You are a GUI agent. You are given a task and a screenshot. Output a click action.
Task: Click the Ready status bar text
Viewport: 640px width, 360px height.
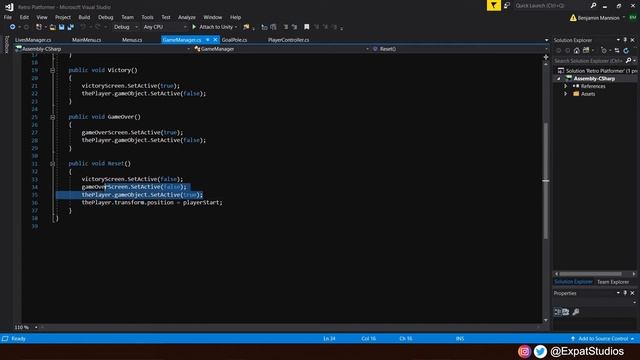pyautogui.click(x=18, y=339)
